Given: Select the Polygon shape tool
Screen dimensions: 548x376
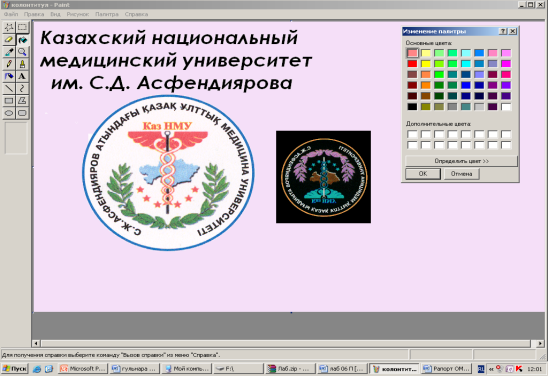Looking at the screenshot, I should point(22,101).
